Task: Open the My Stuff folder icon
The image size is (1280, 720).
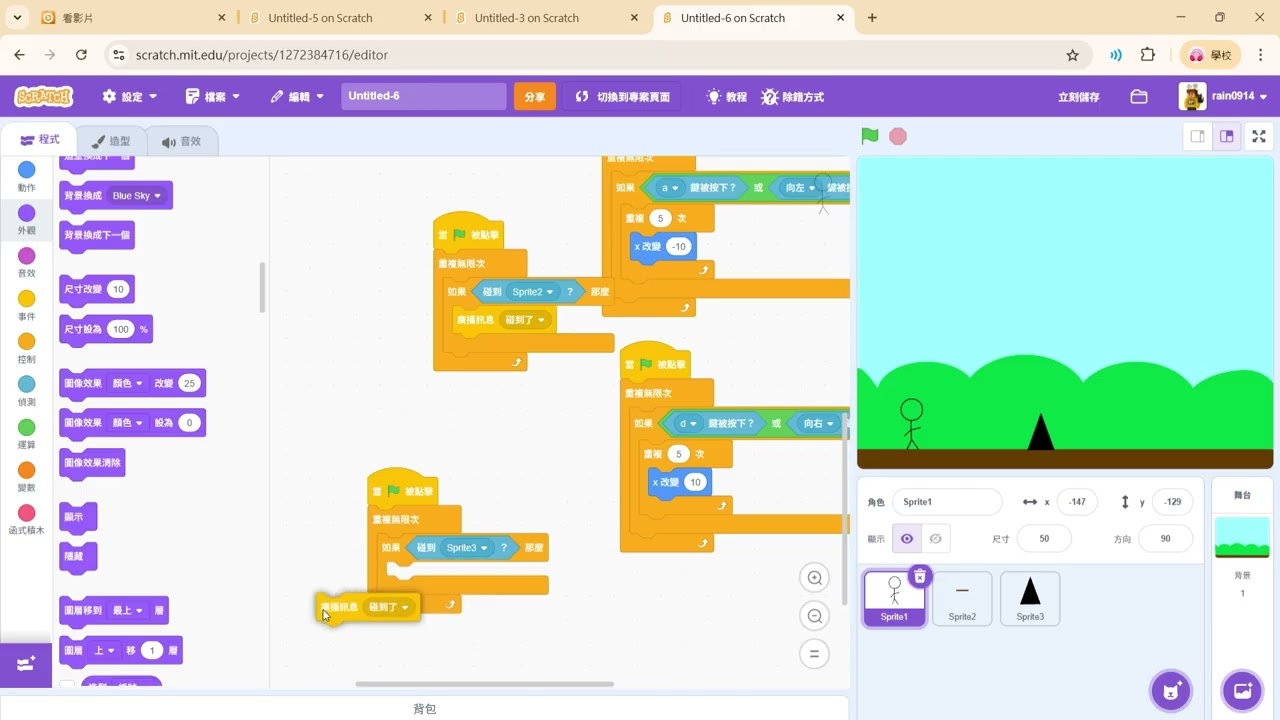Action: (1139, 97)
